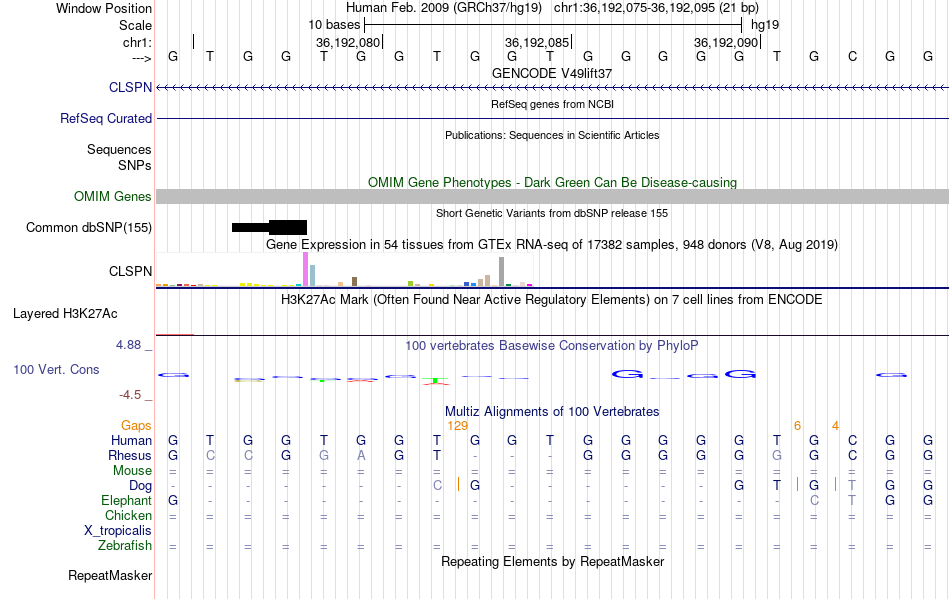Click the grey OMIM Genes bar

pos(553,196)
